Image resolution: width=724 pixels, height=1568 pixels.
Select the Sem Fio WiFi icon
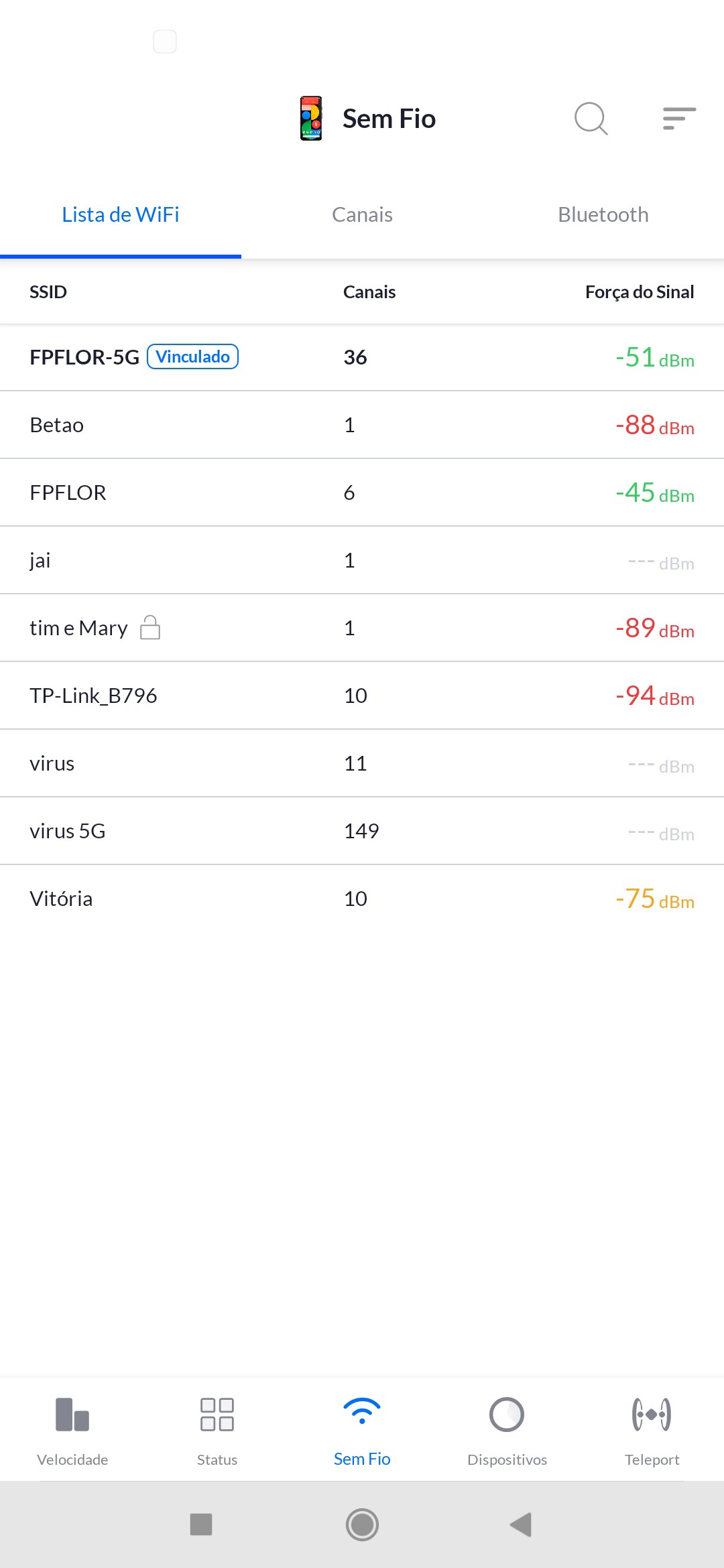click(x=362, y=1413)
